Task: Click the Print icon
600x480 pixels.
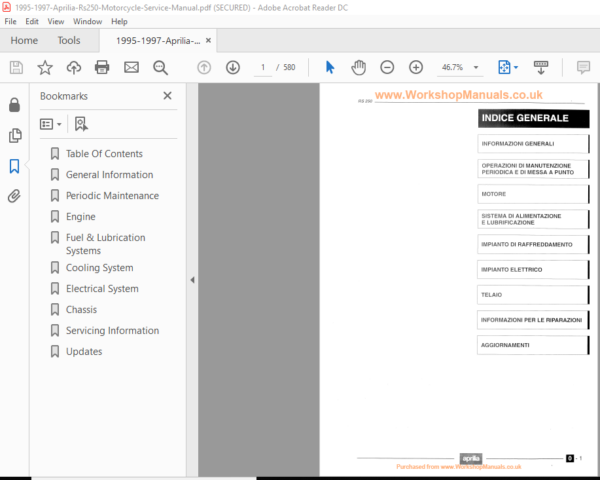Action: [x=102, y=68]
